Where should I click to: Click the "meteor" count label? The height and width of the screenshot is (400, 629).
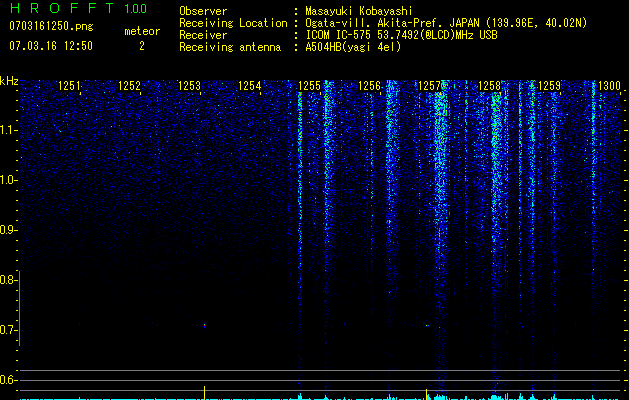tap(142, 31)
